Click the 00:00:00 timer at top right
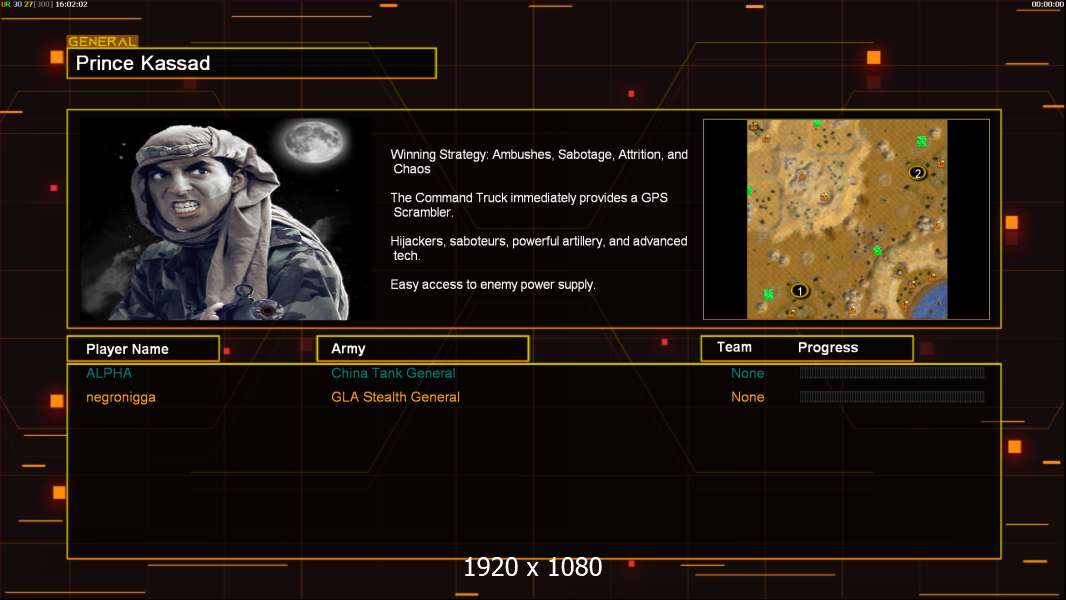This screenshot has width=1066, height=600. tap(1047, 4)
